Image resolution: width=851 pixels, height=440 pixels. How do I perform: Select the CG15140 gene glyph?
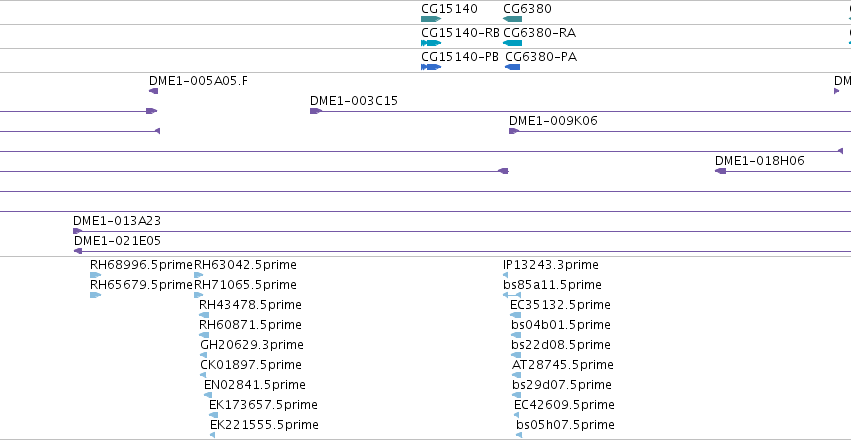click(431, 19)
